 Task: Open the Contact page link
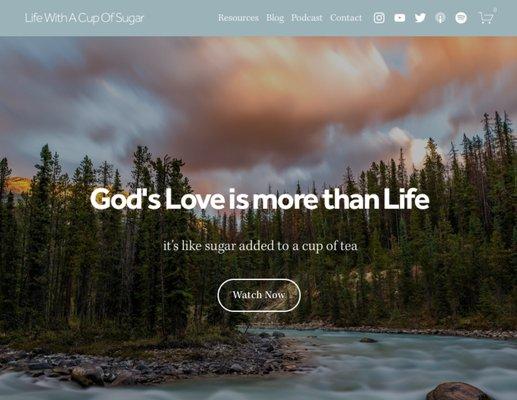(x=346, y=18)
